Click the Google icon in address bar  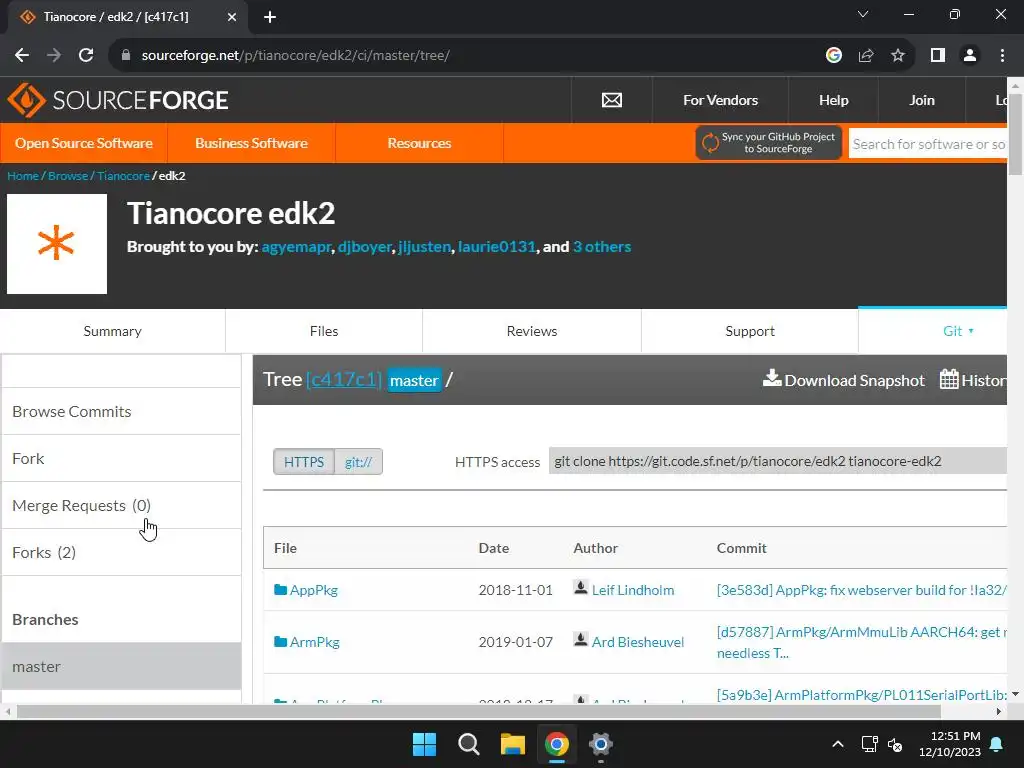coord(833,56)
